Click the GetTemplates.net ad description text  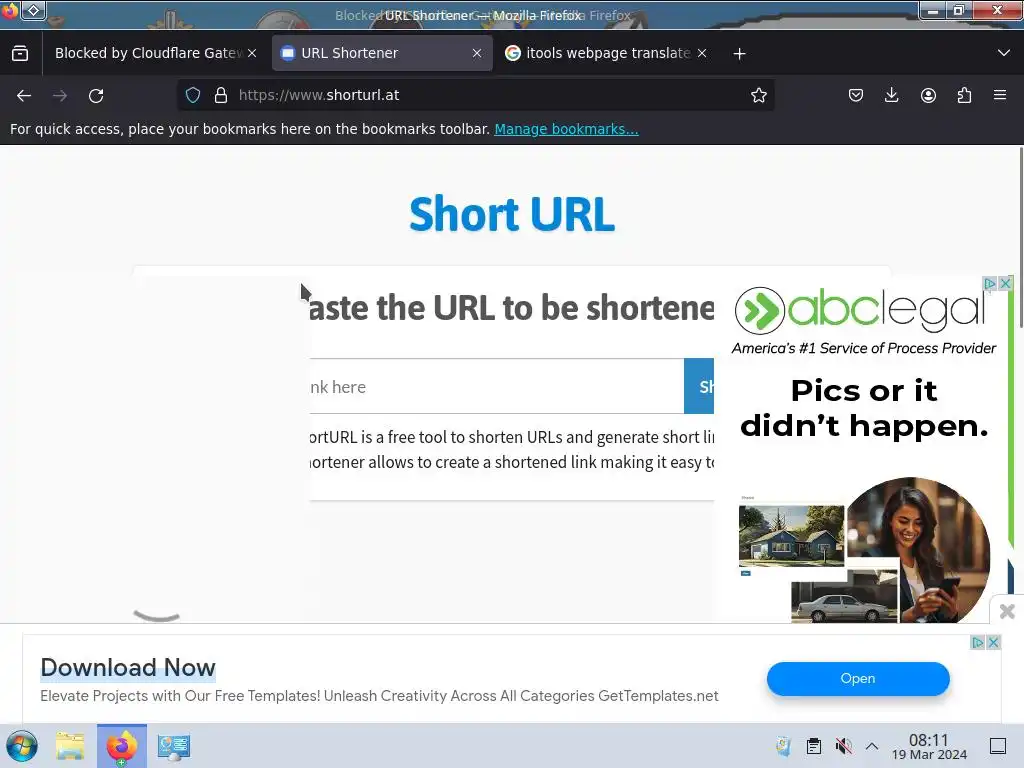pyautogui.click(x=379, y=696)
